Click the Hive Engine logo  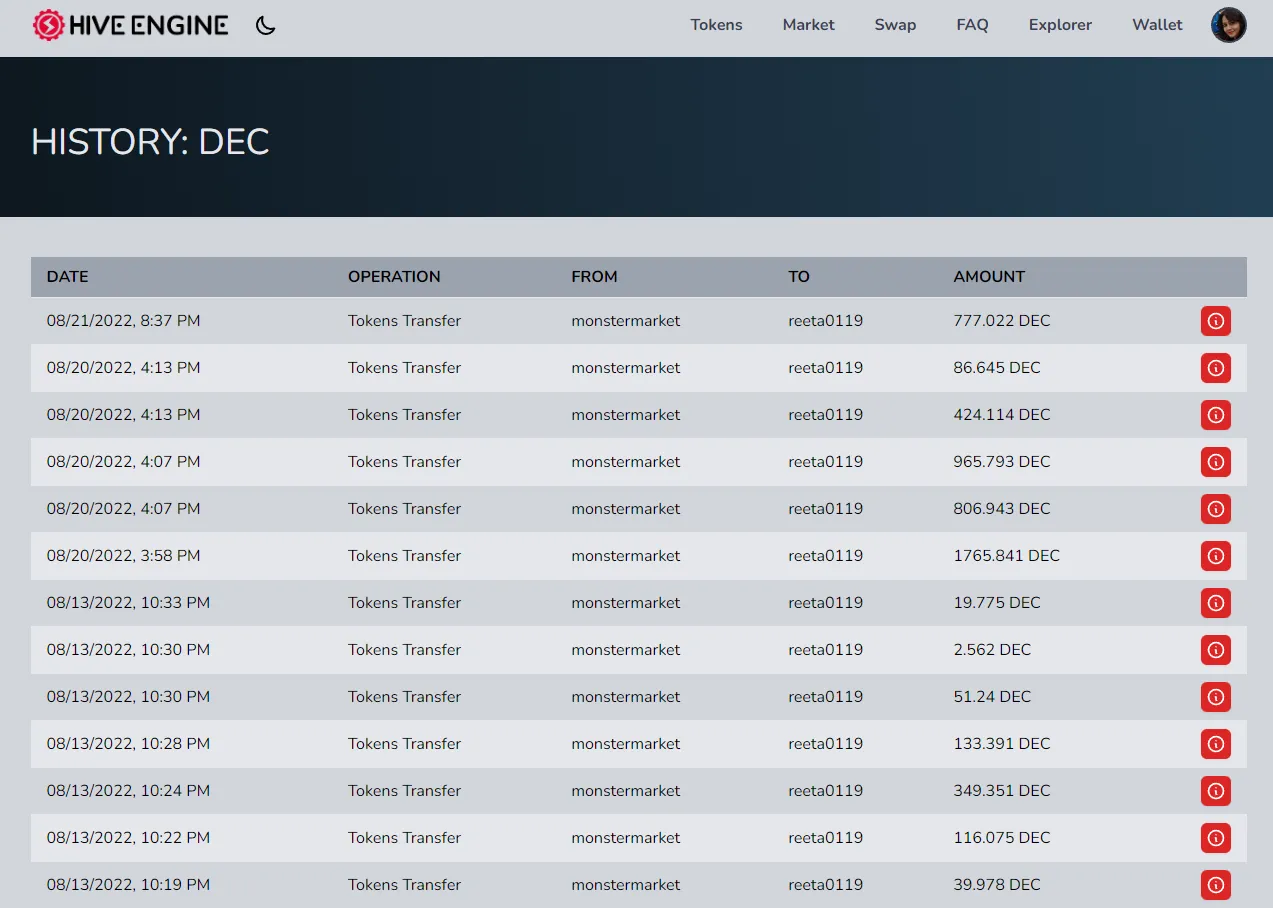click(130, 25)
